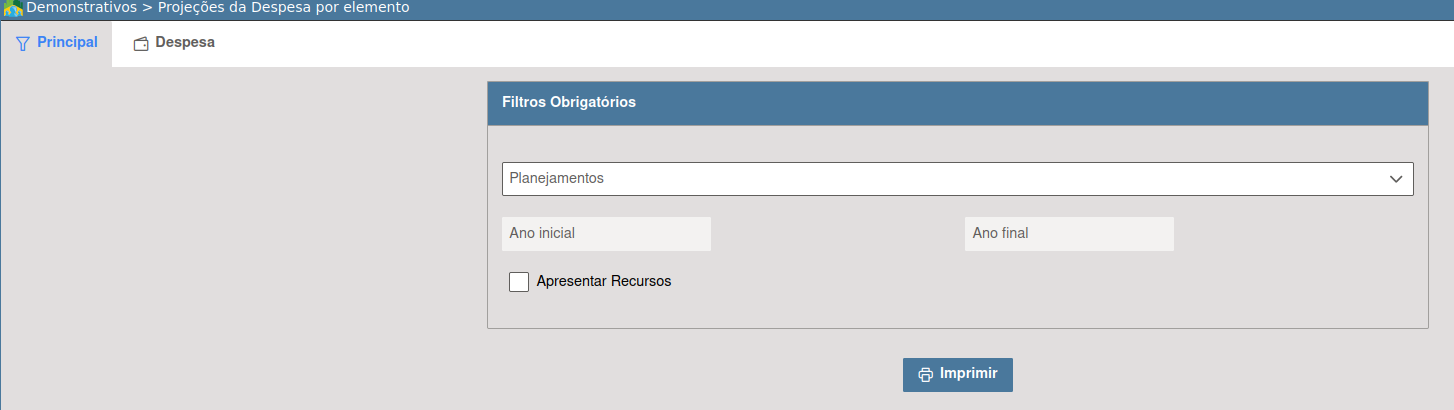Click empty tab bar area right of Despesa
This screenshot has width=1454, height=410.
pos(800,44)
